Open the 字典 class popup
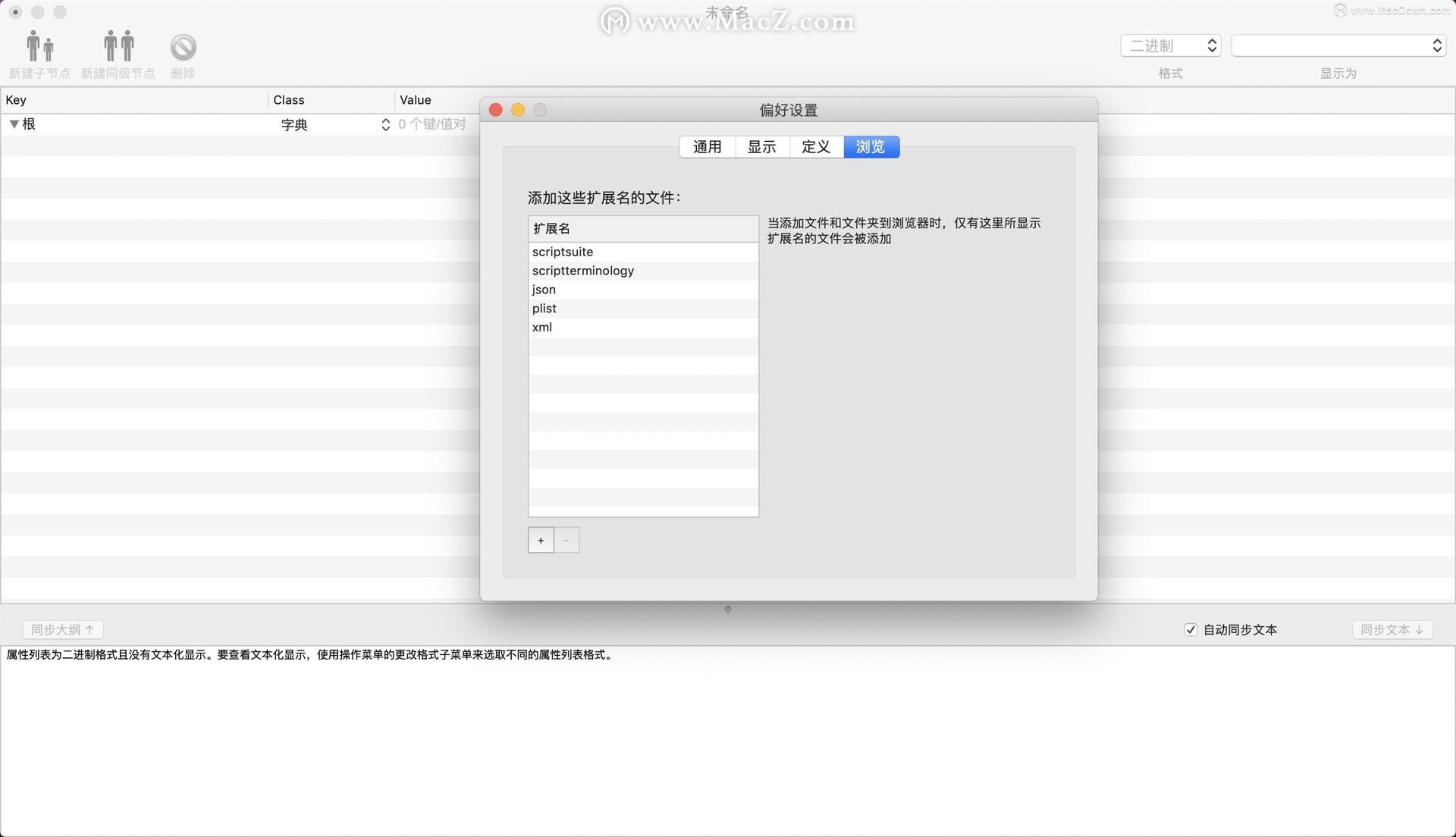Viewport: 1456px width, 837px height. pyautogui.click(x=334, y=124)
